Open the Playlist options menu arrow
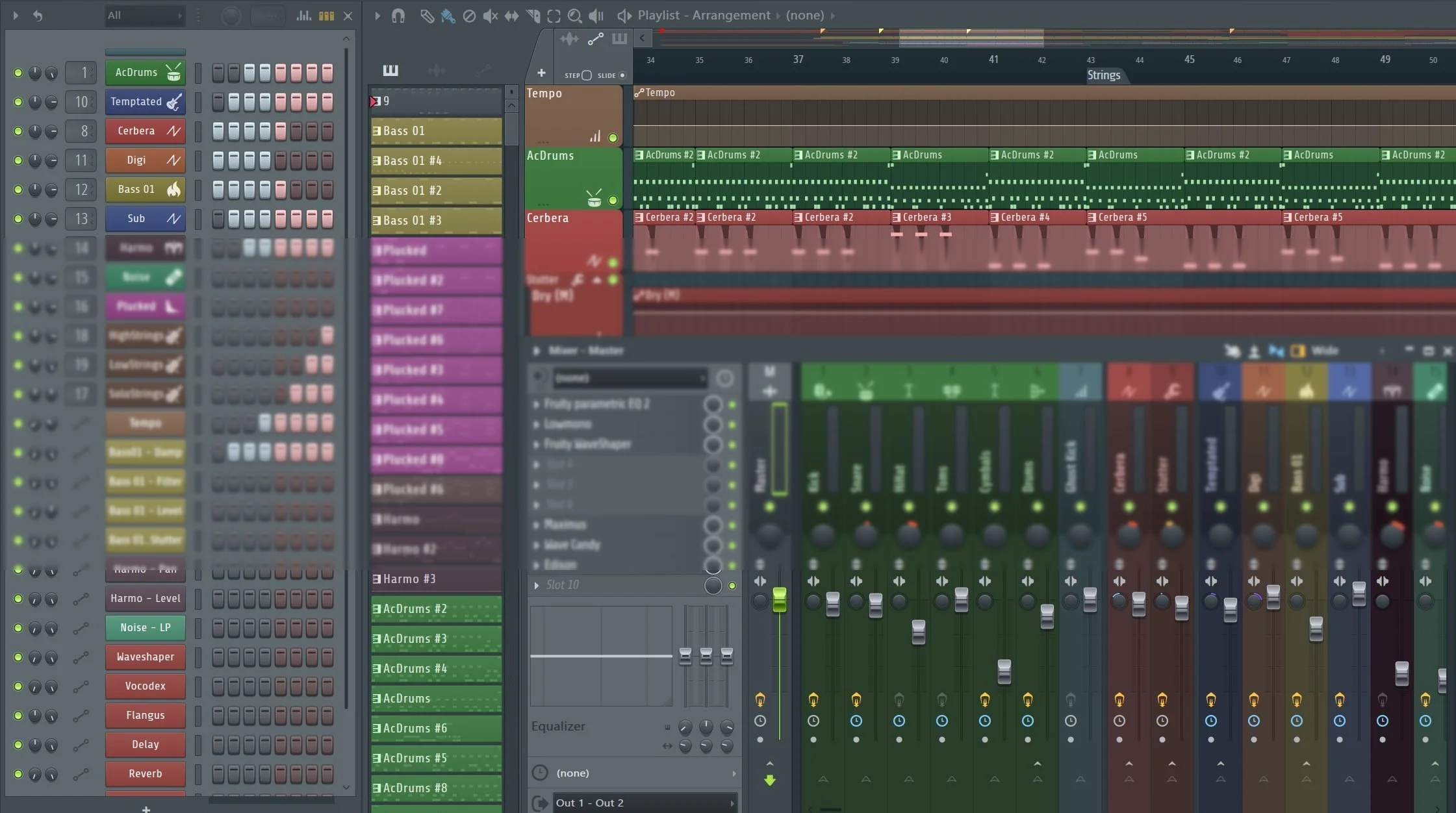Viewport: 1456px width, 813px height. [x=377, y=16]
